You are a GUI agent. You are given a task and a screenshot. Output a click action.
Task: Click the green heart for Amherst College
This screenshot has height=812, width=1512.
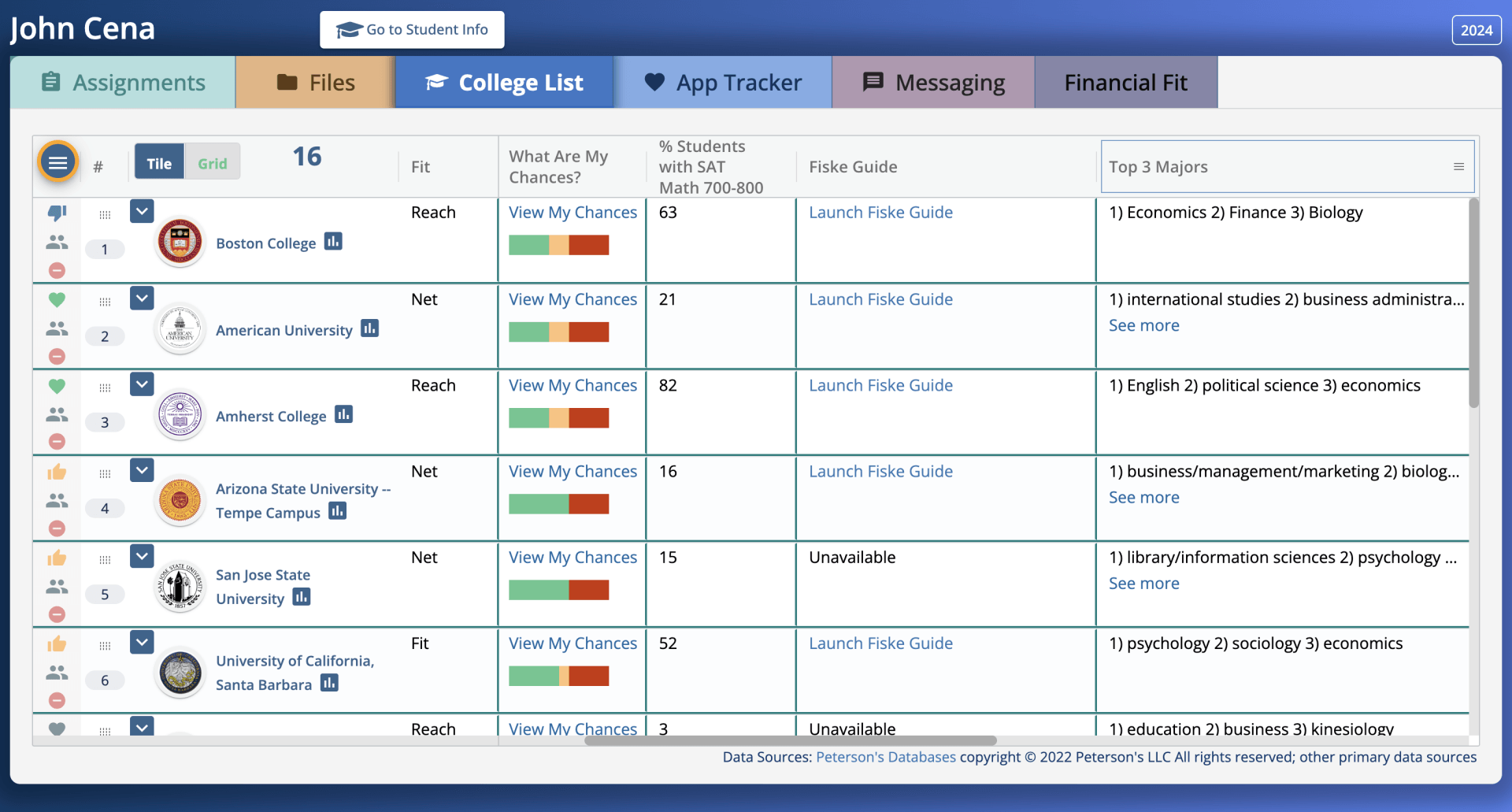(57, 387)
